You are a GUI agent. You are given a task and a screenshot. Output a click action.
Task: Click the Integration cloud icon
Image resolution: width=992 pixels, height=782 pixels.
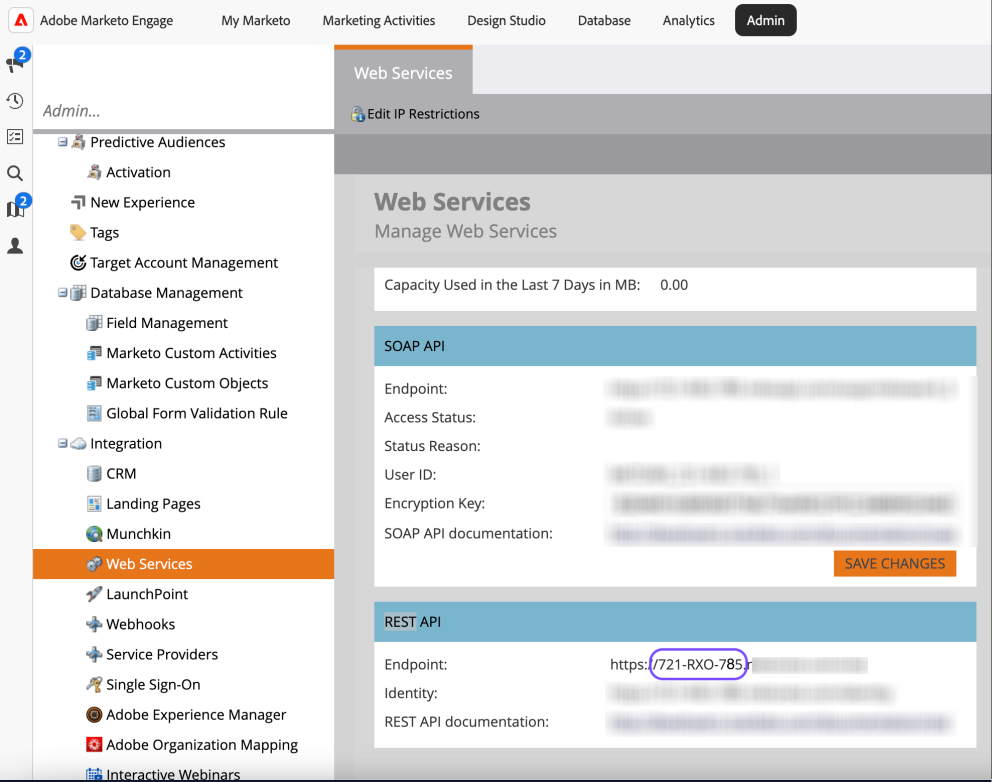point(78,444)
